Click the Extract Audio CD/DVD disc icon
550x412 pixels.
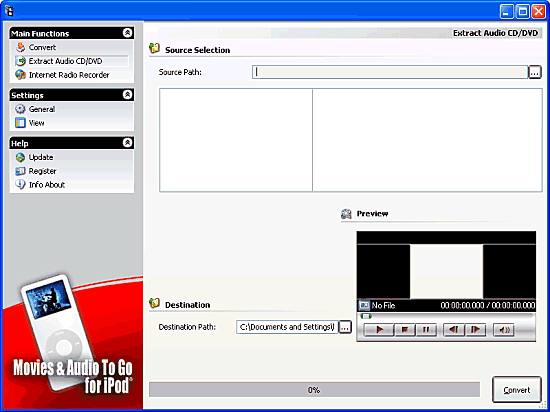click(x=21, y=61)
